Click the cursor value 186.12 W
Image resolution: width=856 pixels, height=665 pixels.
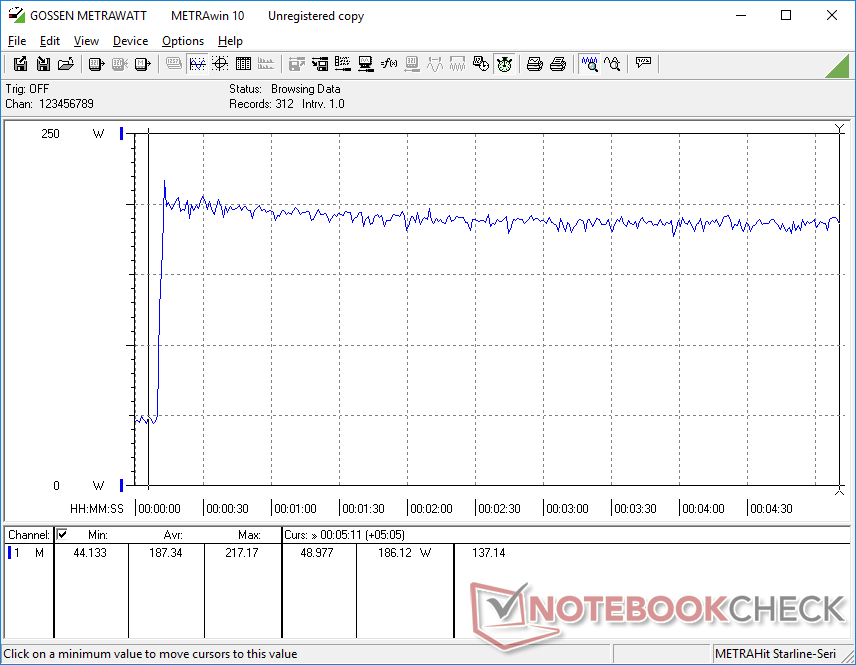tap(405, 553)
